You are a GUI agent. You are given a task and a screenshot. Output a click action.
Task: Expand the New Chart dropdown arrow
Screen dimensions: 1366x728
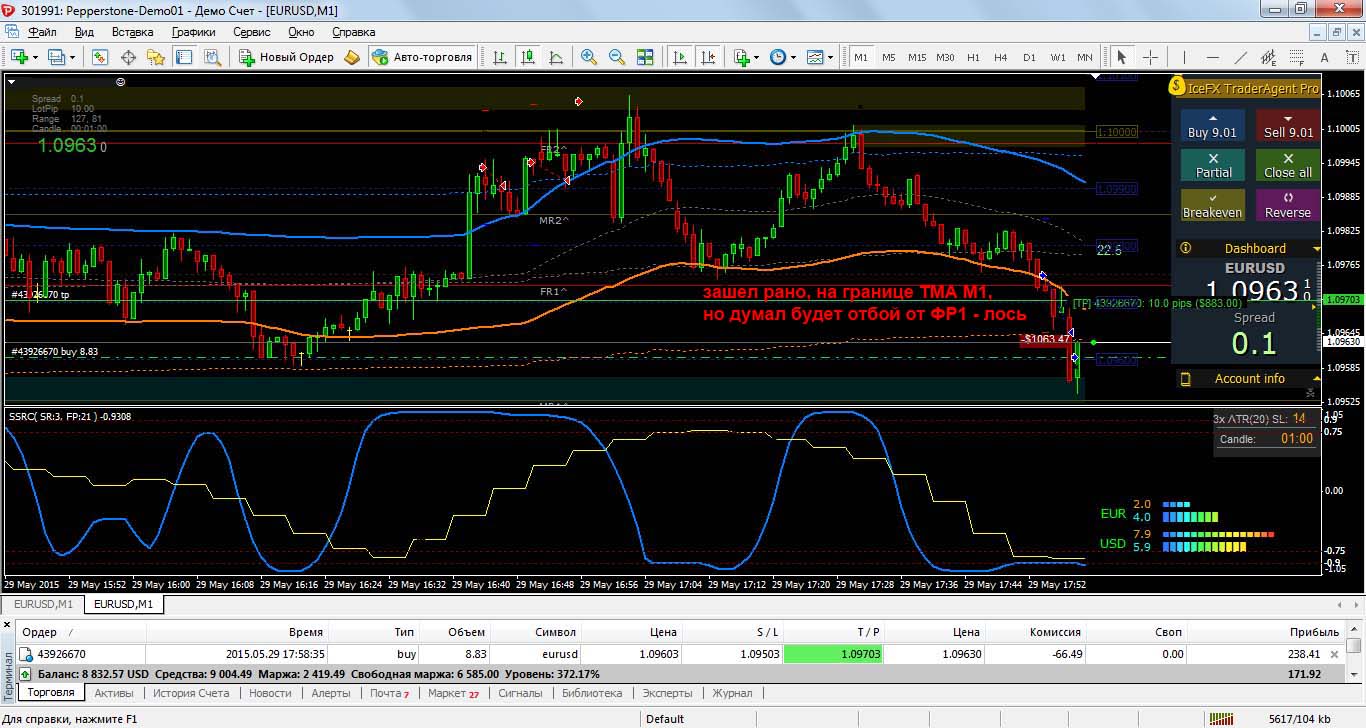35,57
